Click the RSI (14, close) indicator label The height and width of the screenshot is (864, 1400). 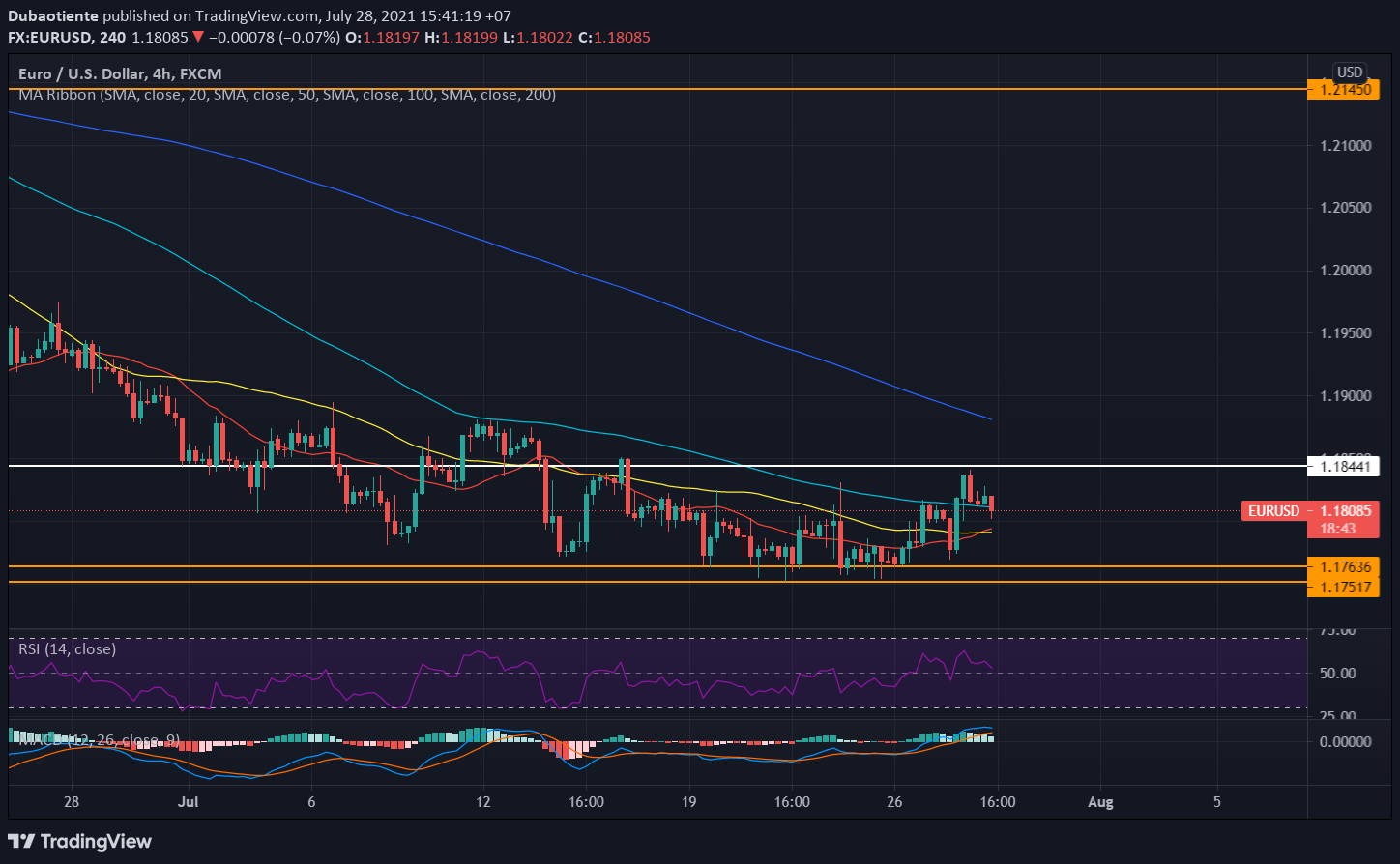[x=68, y=648]
